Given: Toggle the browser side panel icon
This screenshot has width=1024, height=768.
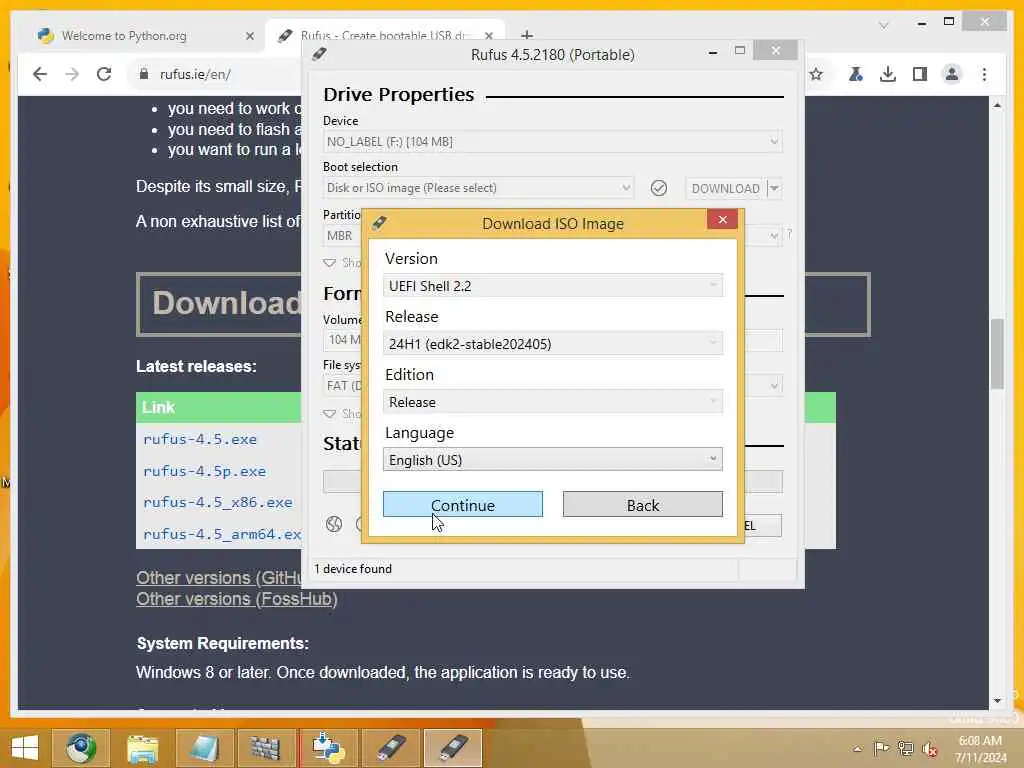Looking at the screenshot, I should coord(920,74).
